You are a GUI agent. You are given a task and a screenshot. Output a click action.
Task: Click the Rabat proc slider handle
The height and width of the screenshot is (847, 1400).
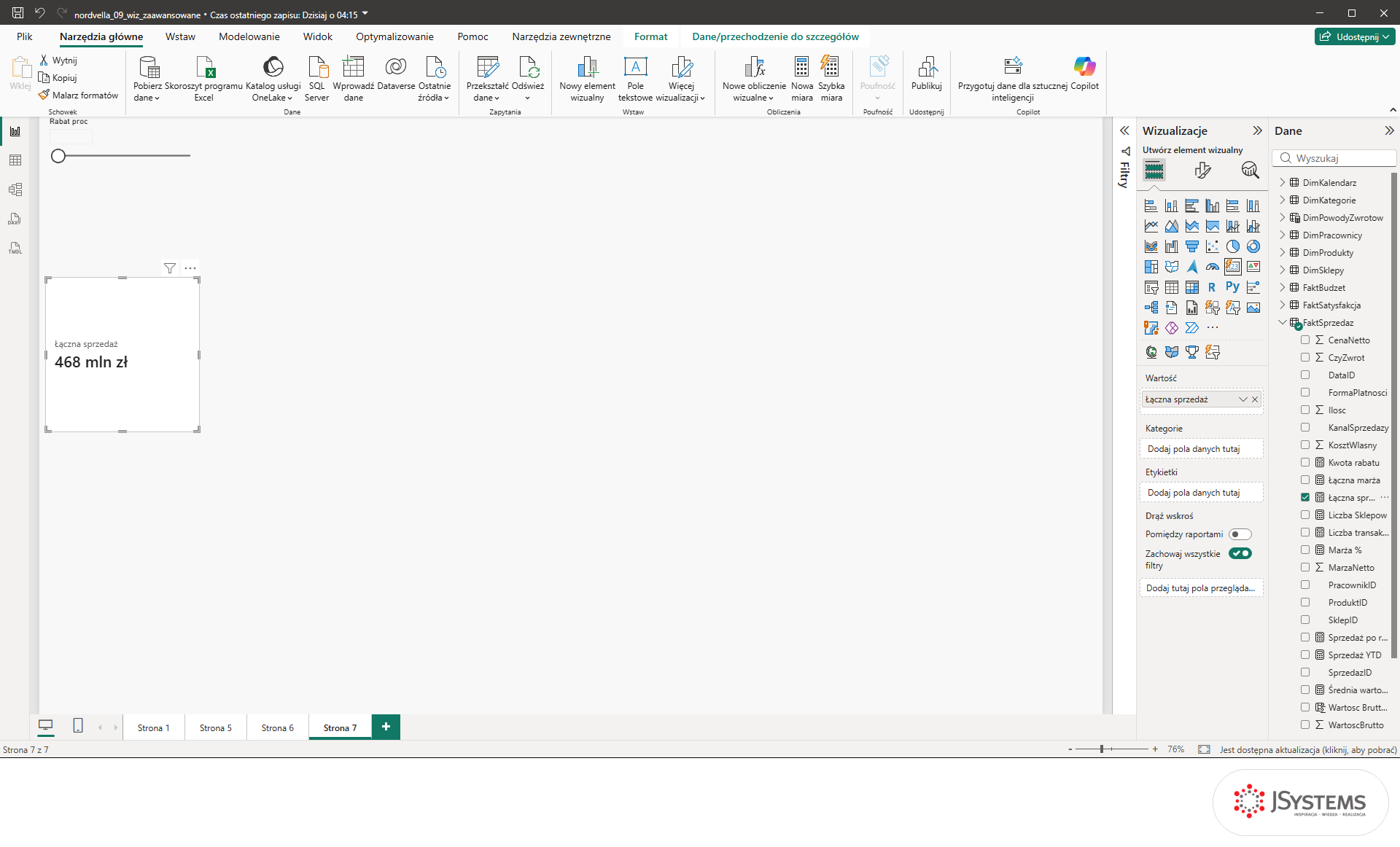58,155
